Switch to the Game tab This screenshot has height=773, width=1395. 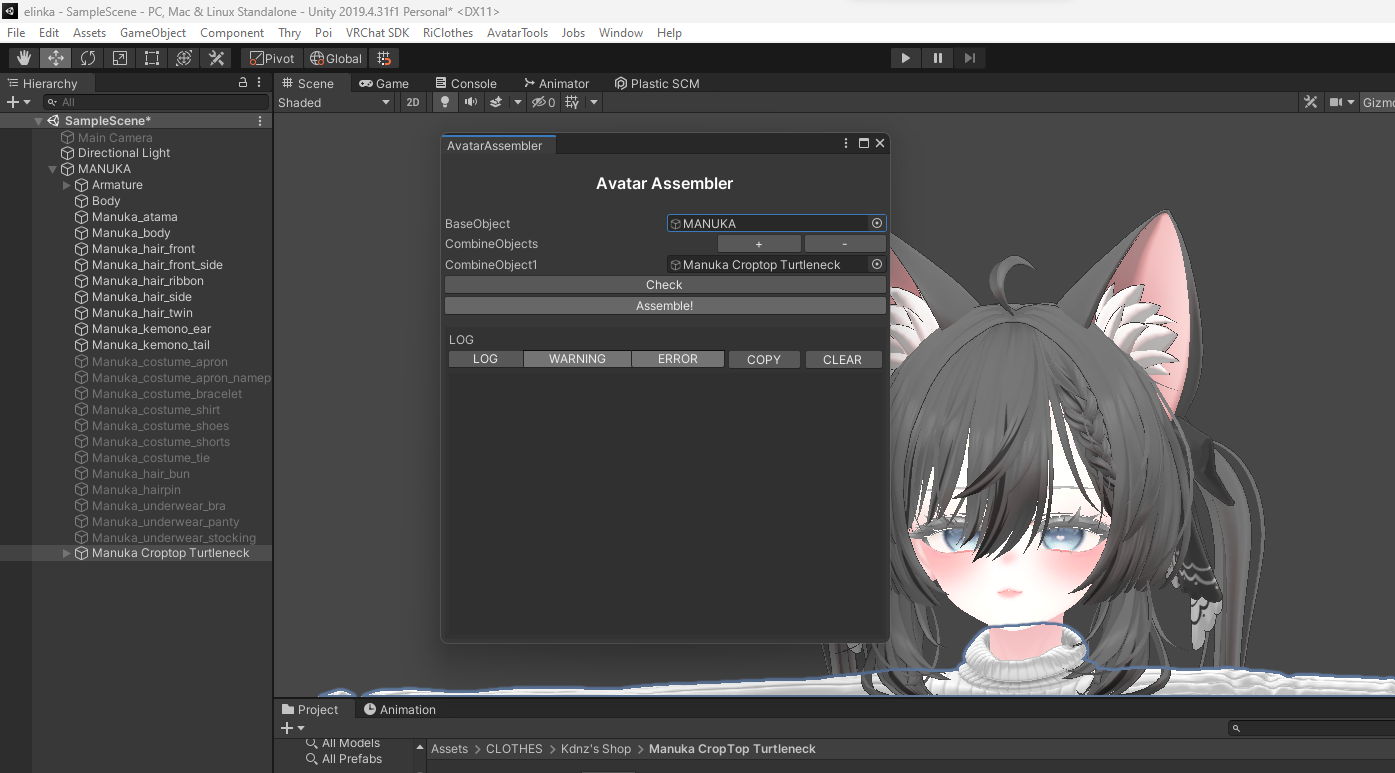click(x=384, y=83)
